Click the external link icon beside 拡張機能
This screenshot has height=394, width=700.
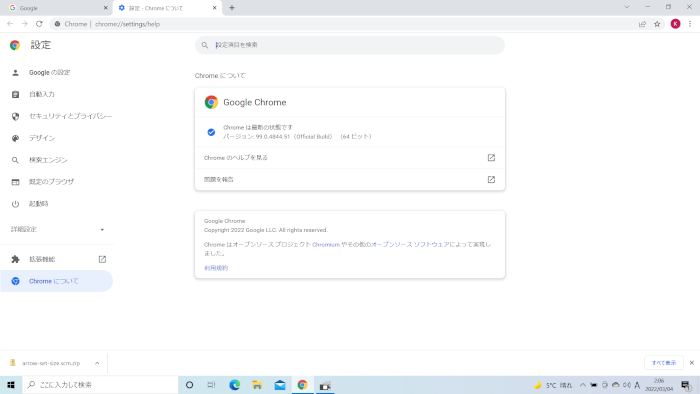coord(102,259)
